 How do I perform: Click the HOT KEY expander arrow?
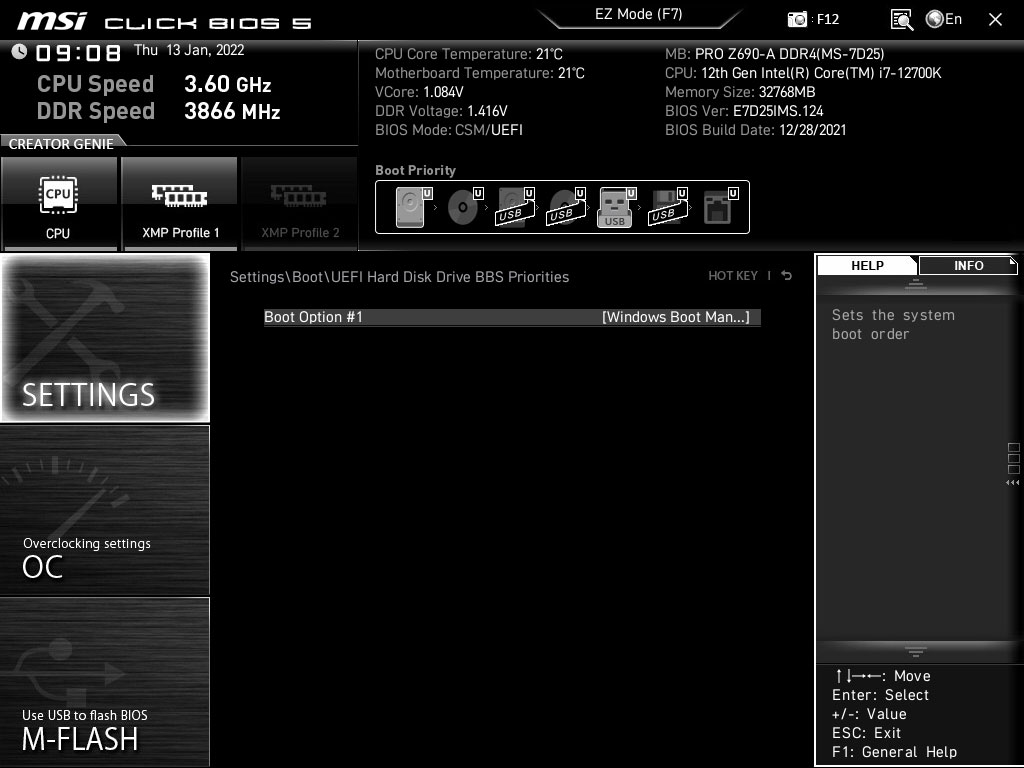pos(786,276)
